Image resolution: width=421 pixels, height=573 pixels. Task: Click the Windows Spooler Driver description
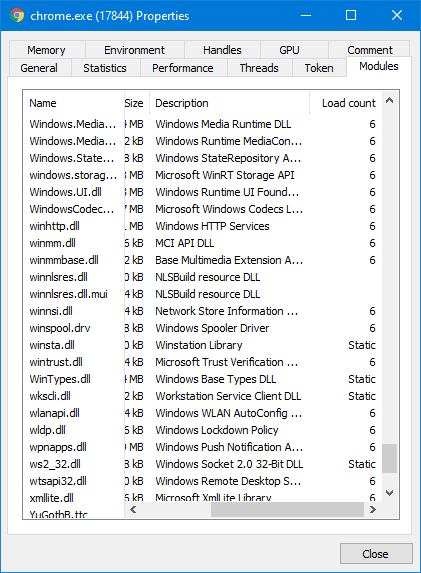click(212, 328)
